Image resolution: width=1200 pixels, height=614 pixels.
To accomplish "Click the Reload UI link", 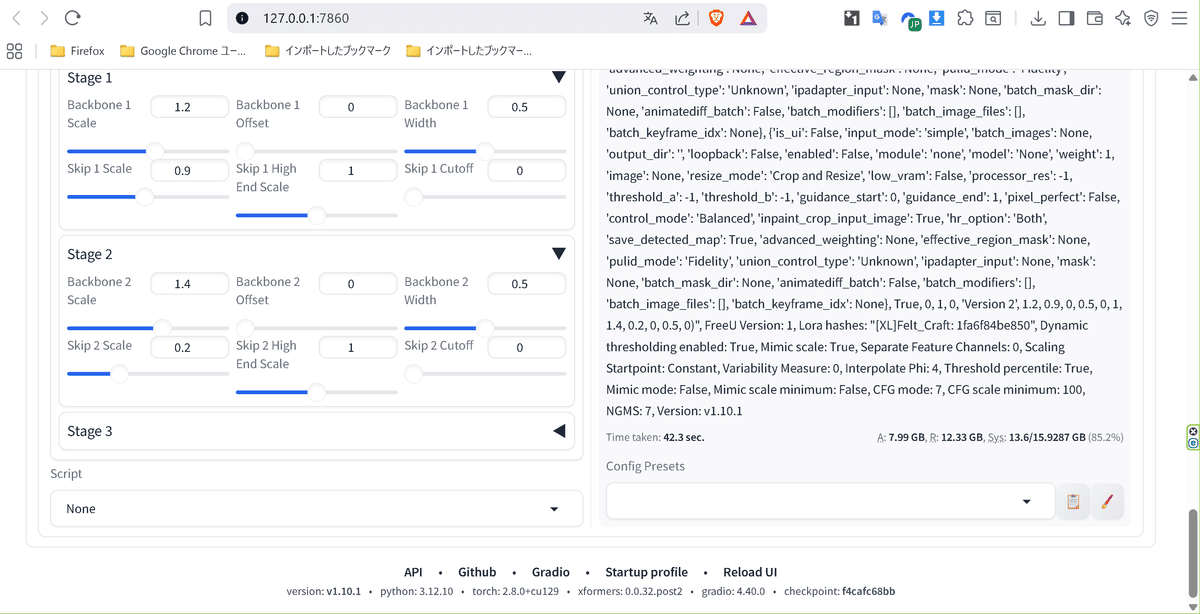I will (750, 572).
